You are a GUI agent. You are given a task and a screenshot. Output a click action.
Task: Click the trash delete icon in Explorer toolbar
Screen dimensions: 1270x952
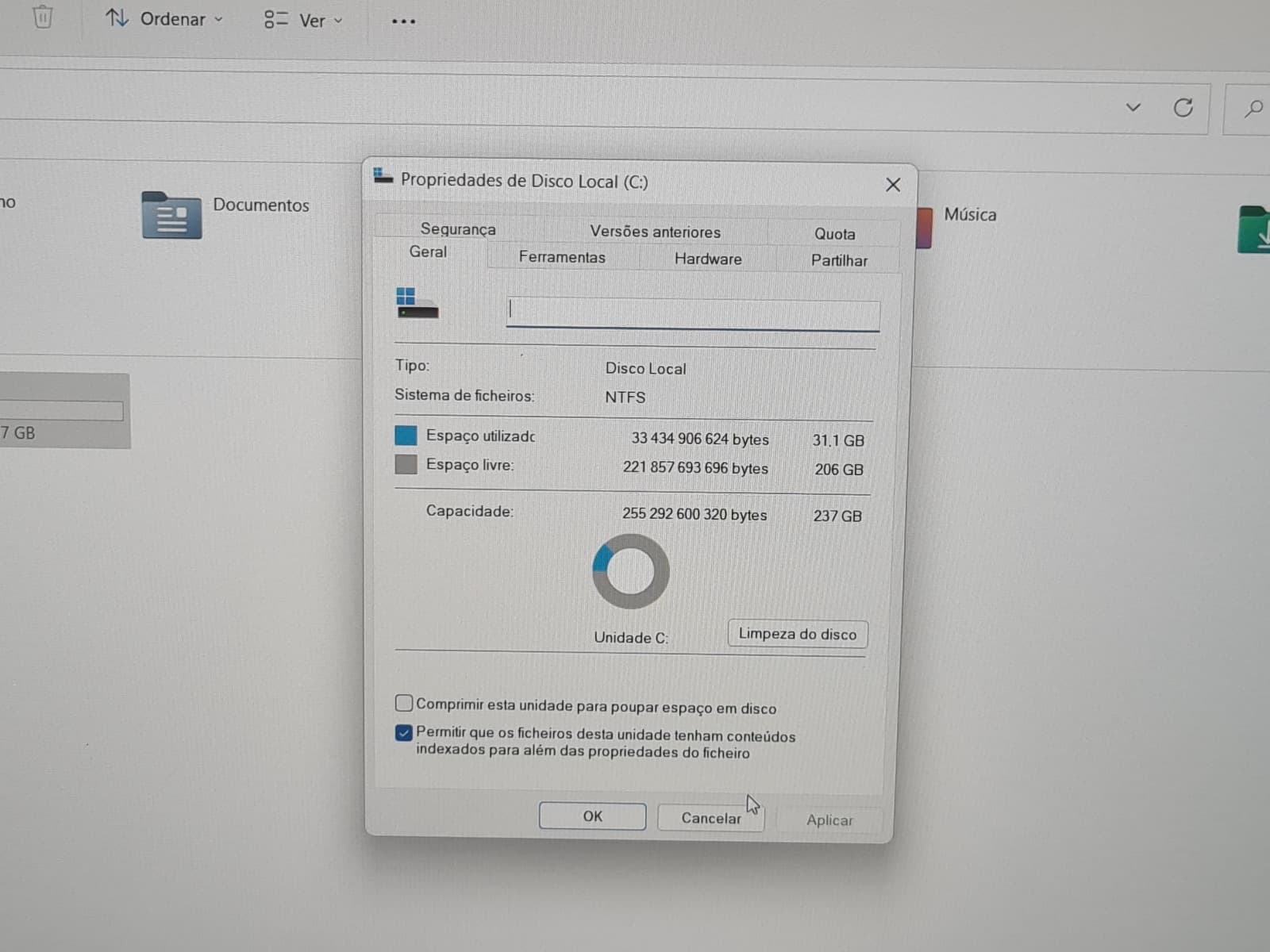point(43,17)
